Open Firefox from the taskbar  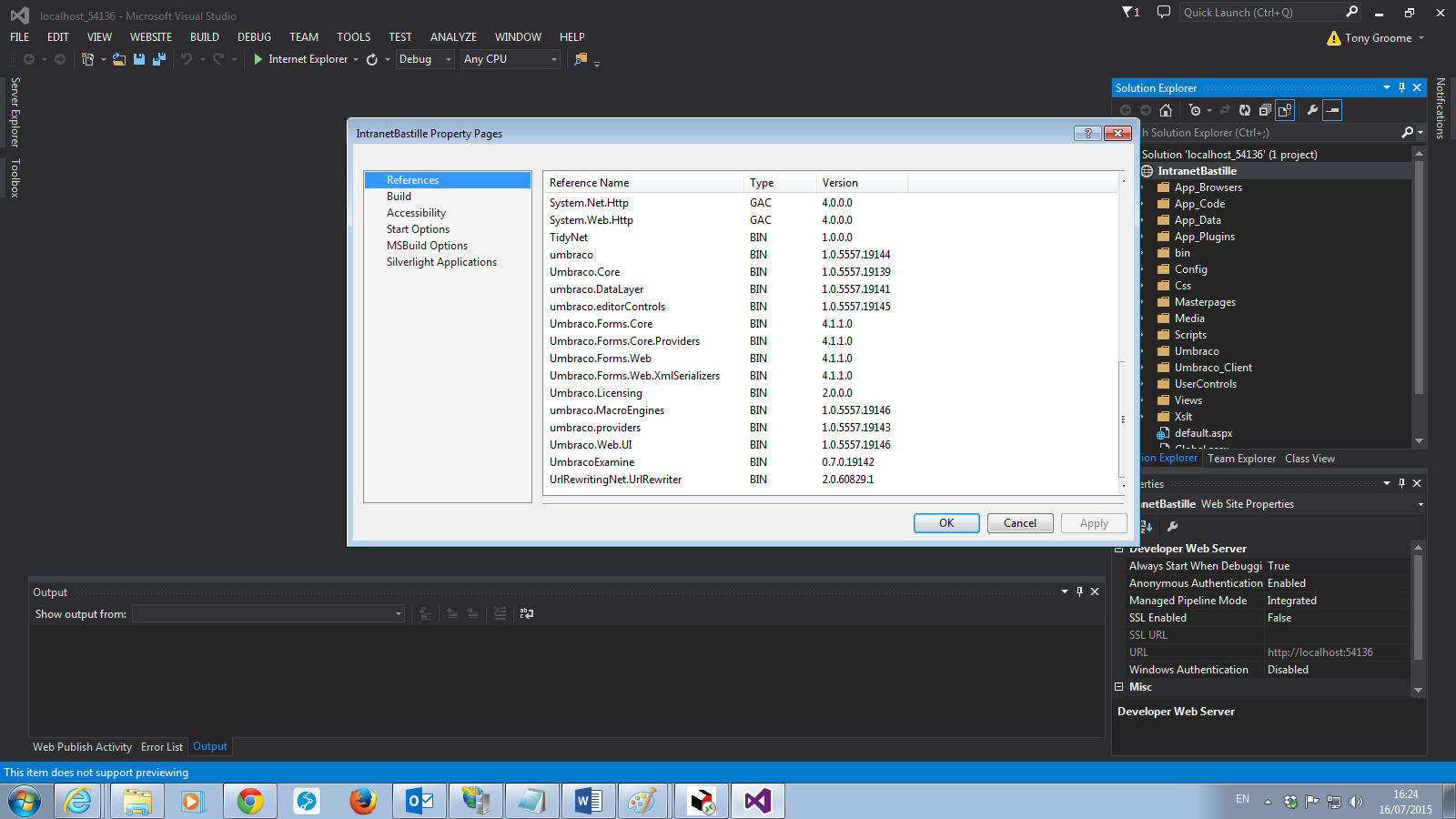pyautogui.click(x=363, y=801)
